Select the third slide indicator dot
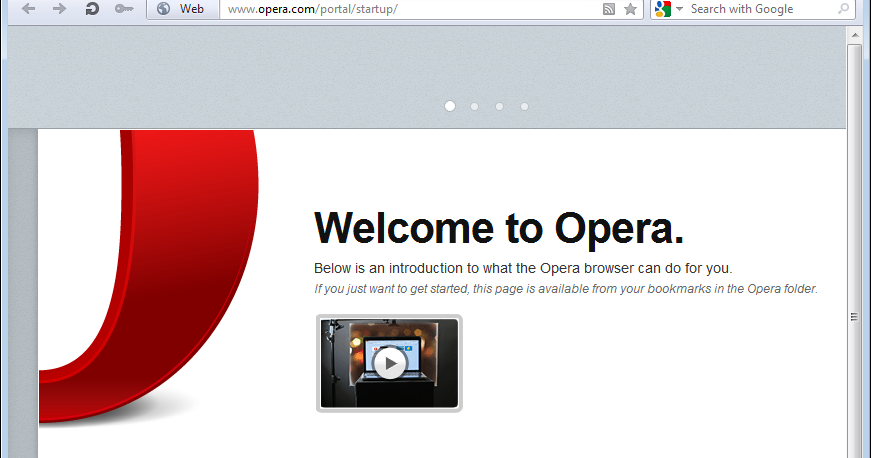This screenshot has height=458, width=871. [x=499, y=107]
